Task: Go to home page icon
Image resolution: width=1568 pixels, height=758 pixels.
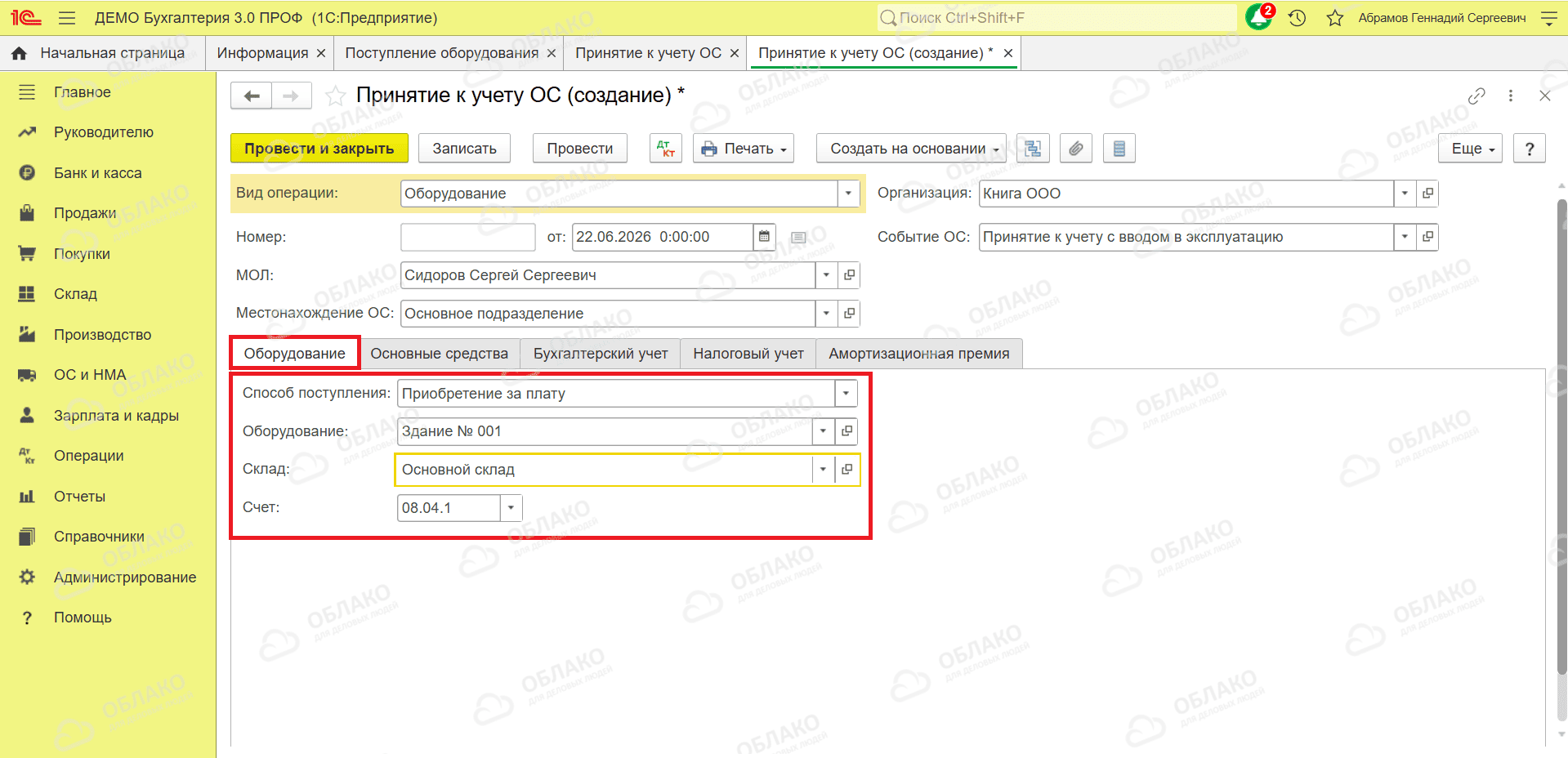Action: click(x=20, y=53)
